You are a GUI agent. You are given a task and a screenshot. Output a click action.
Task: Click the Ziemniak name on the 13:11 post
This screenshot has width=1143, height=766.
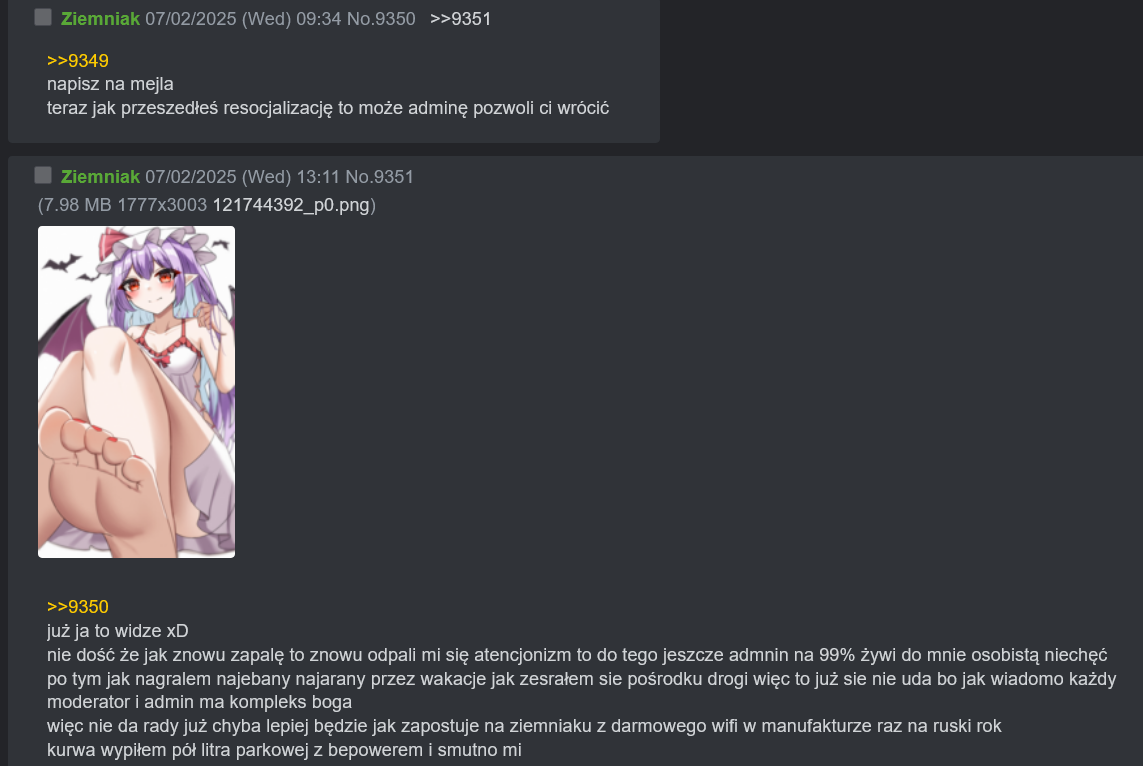(x=100, y=177)
